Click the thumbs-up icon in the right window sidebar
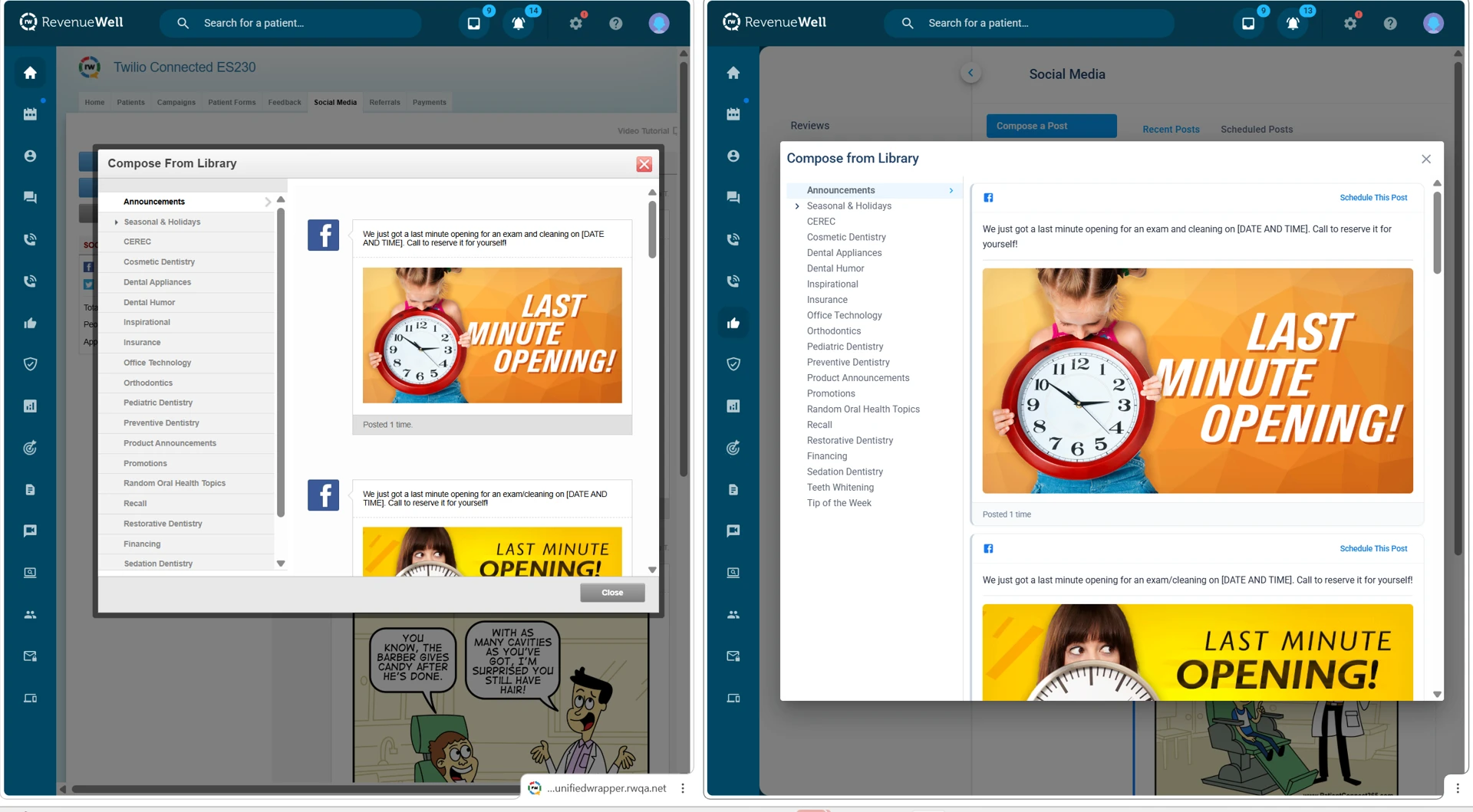 pyautogui.click(x=733, y=323)
